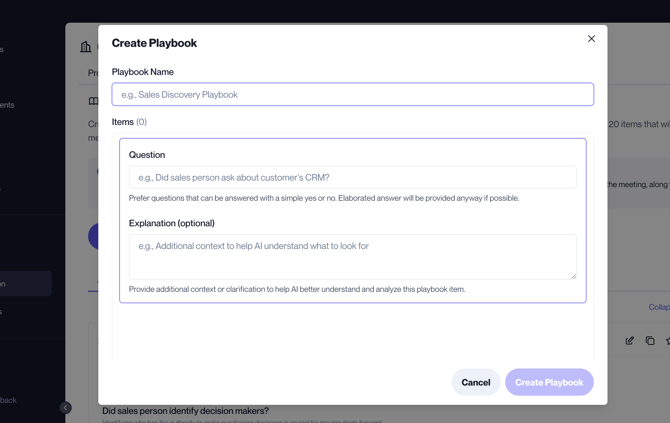670x423 pixels.
Task: Click the edit pencil icon behind dialog
Action: [629, 341]
